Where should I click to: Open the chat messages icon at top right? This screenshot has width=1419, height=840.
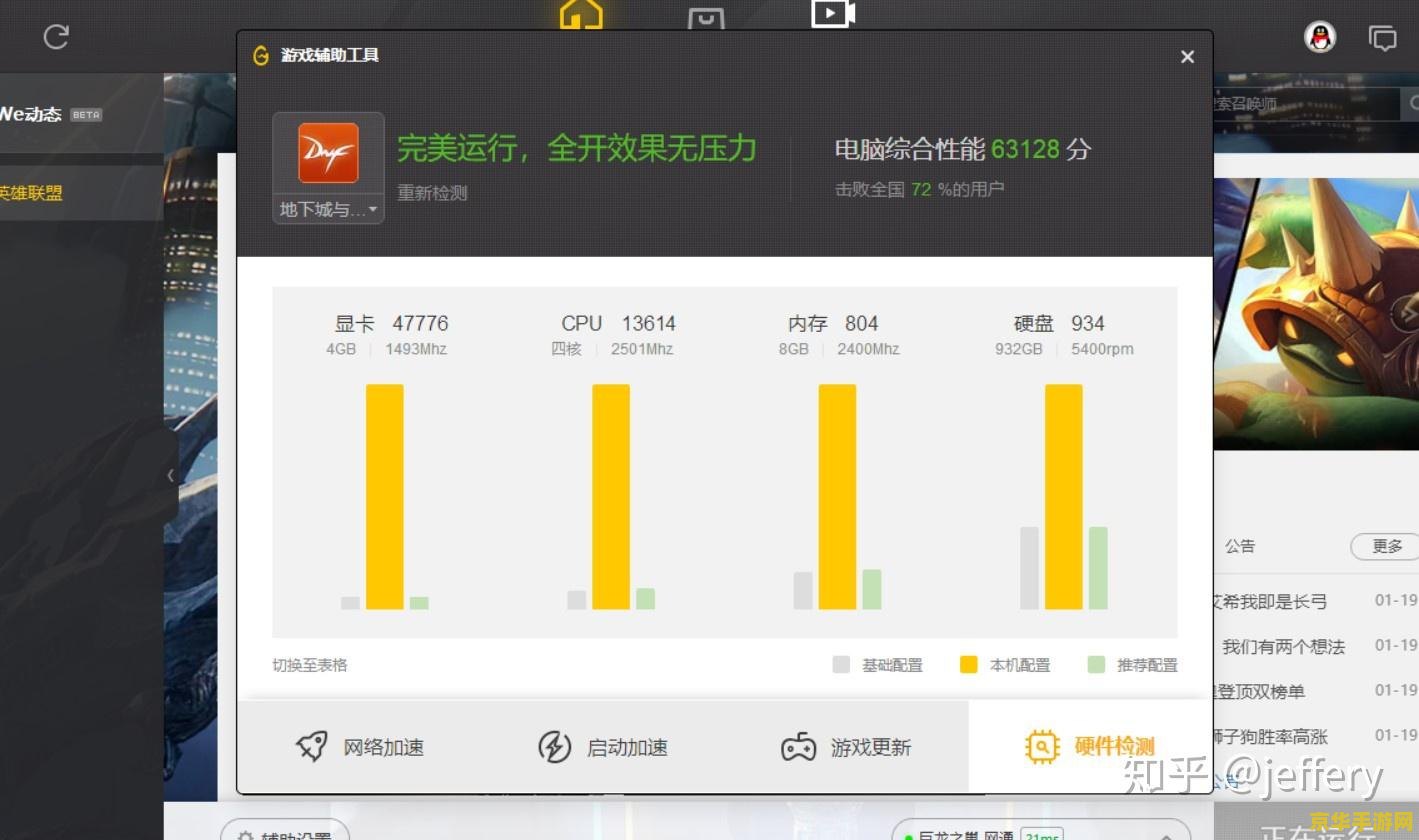pos(1383,38)
